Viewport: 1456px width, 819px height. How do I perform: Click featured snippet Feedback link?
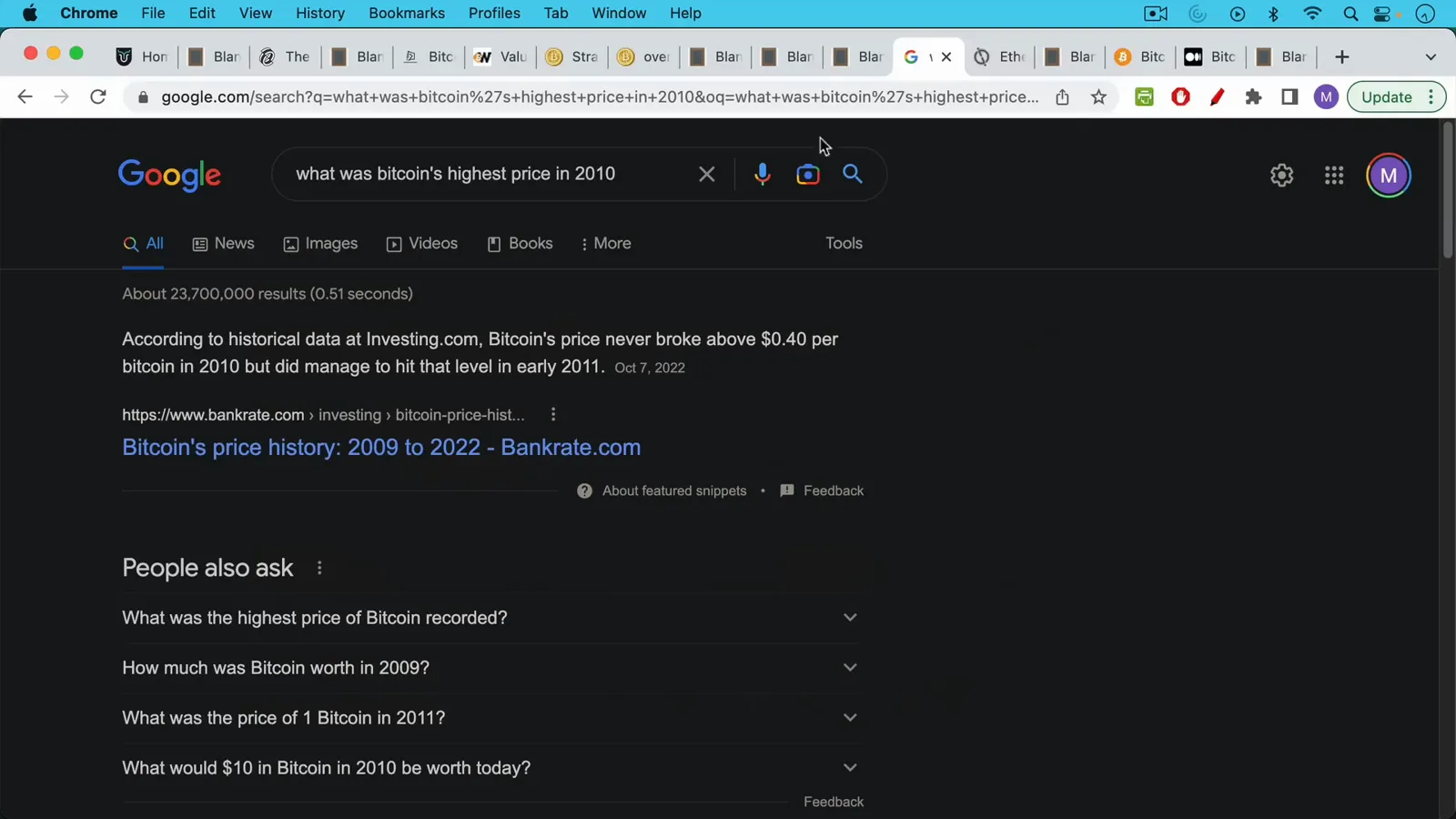pos(822,490)
